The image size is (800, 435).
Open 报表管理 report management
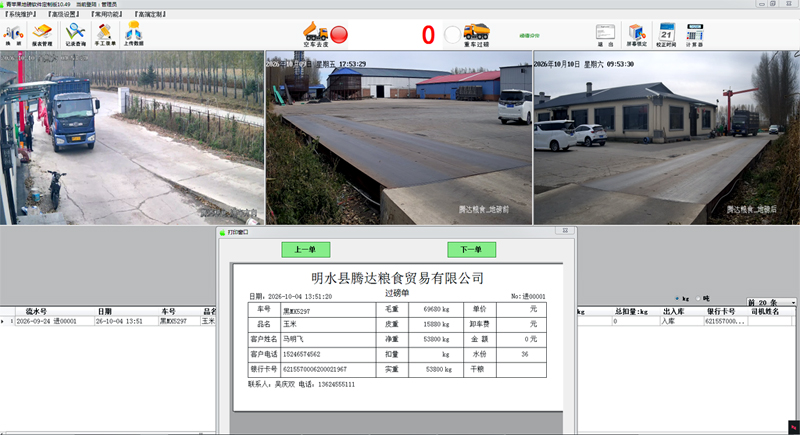(42, 35)
